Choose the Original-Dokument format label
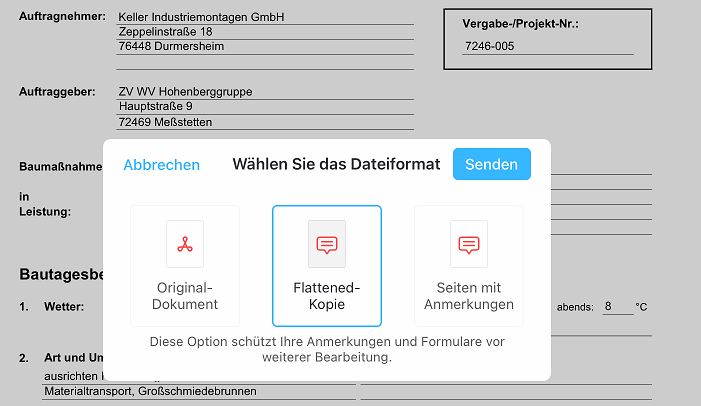The width and height of the screenshot is (701, 406). pyautogui.click(x=184, y=296)
